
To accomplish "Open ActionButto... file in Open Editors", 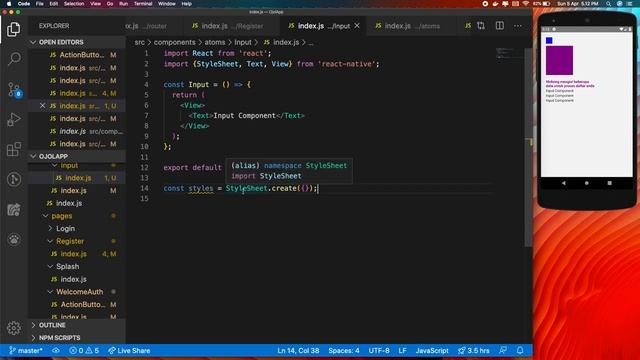I will pyautogui.click(x=77, y=55).
